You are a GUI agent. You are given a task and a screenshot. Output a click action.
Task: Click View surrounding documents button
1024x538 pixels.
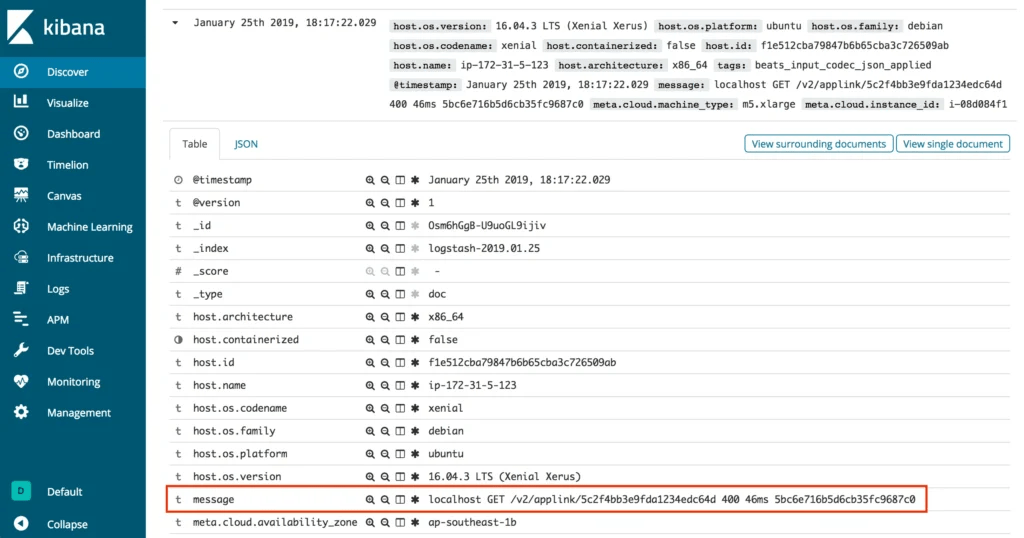[818, 144]
